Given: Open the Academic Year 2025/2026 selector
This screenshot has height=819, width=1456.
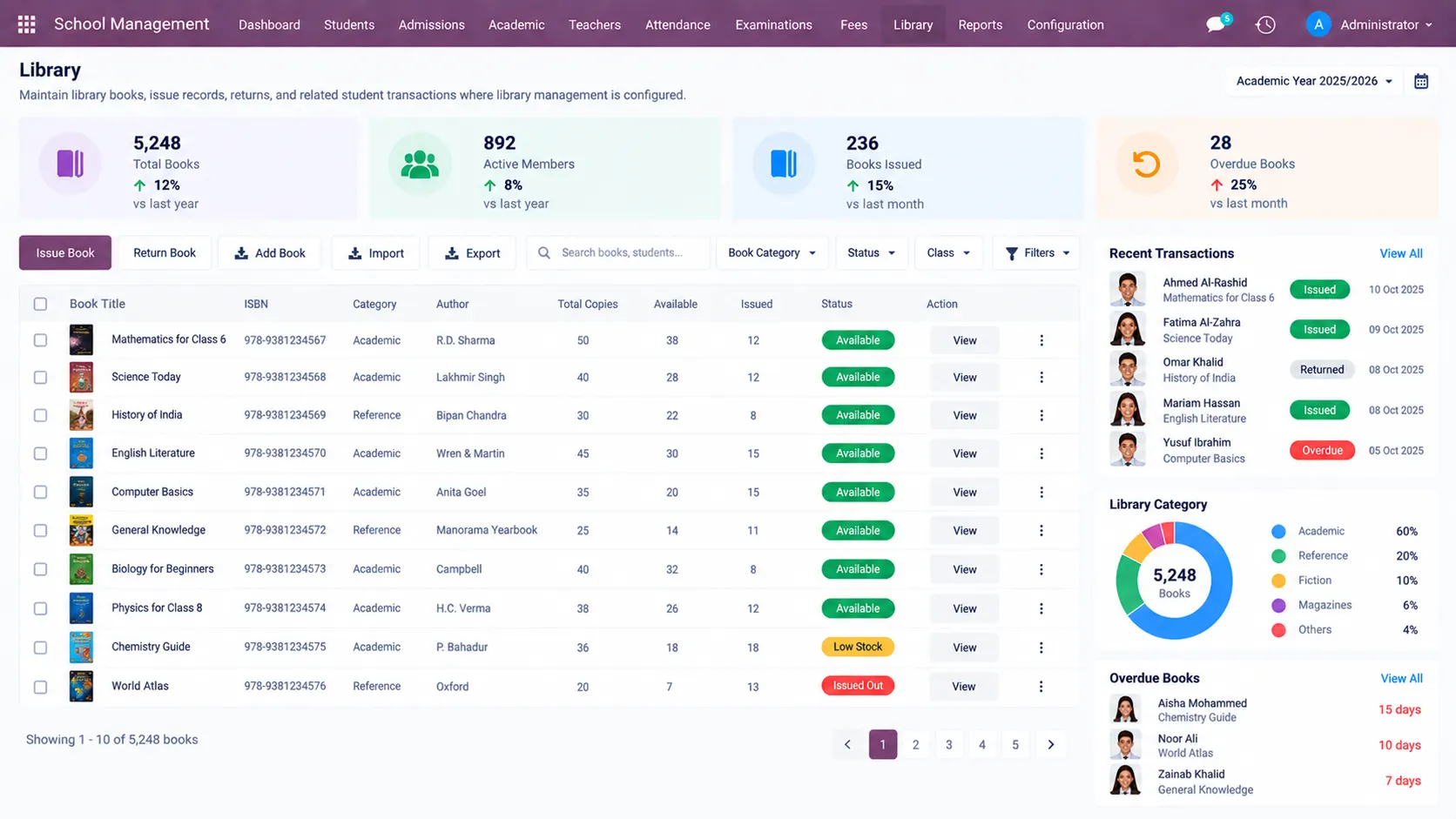Looking at the screenshot, I should click(x=1313, y=81).
